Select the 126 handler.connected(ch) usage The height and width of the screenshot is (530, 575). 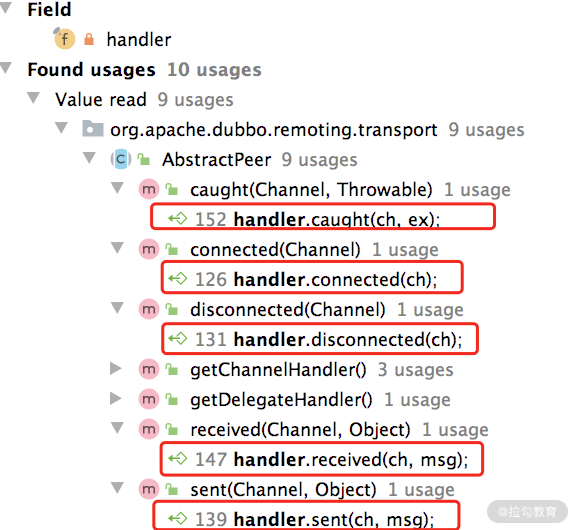(x=312, y=279)
